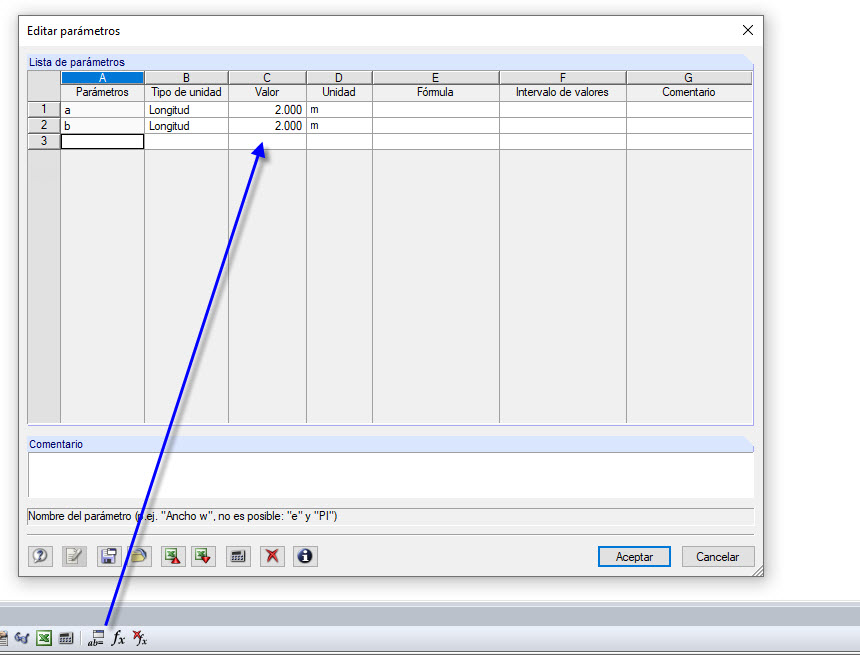Select column E header
Screen dimensions: 860x655
pyautogui.click(x=435, y=77)
